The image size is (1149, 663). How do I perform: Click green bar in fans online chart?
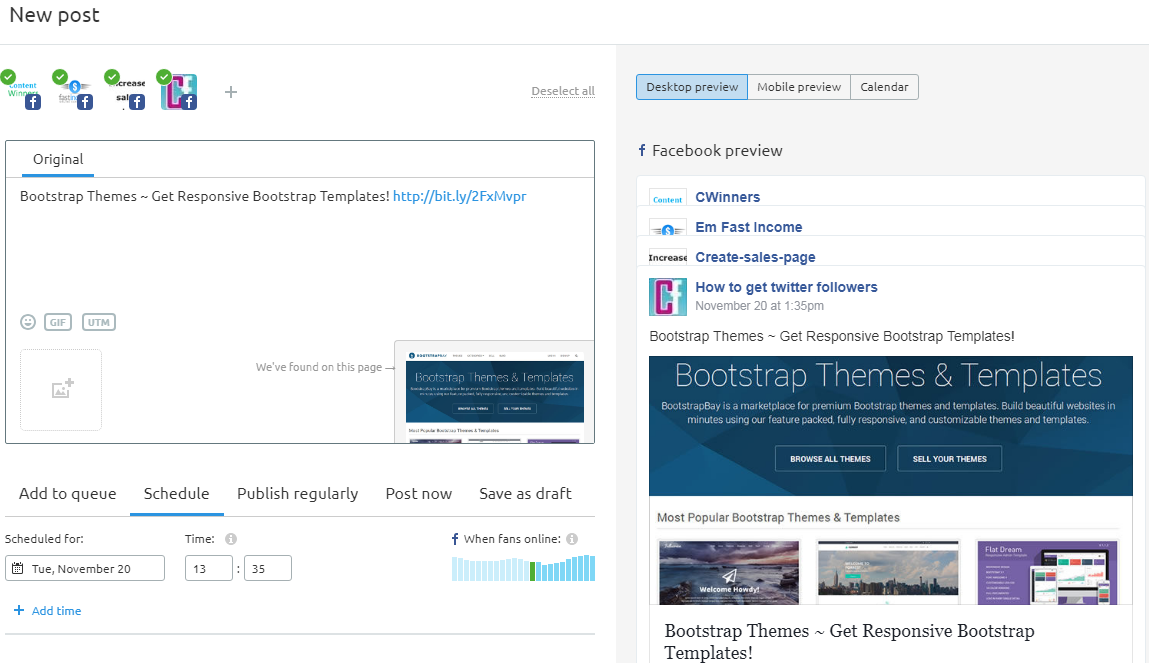pyautogui.click(x=534, y=571)
